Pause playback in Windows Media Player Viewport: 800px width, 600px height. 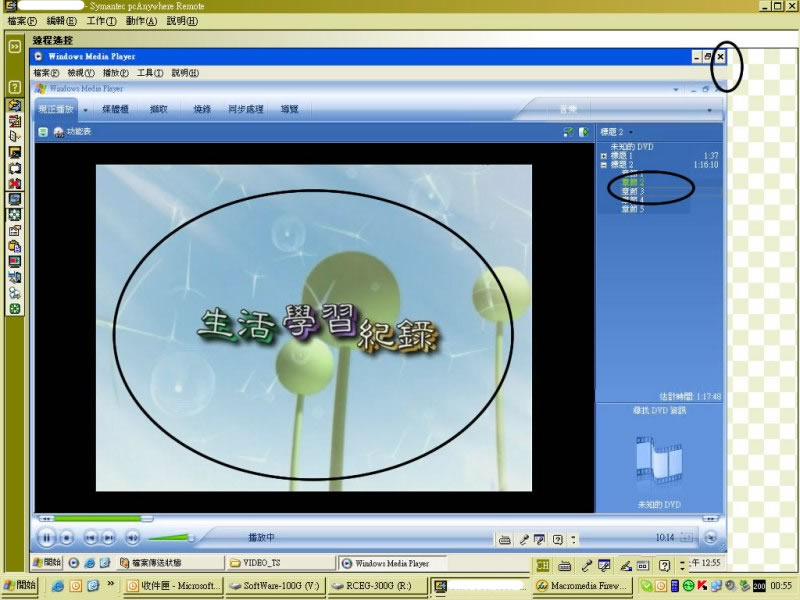[46, 537]
